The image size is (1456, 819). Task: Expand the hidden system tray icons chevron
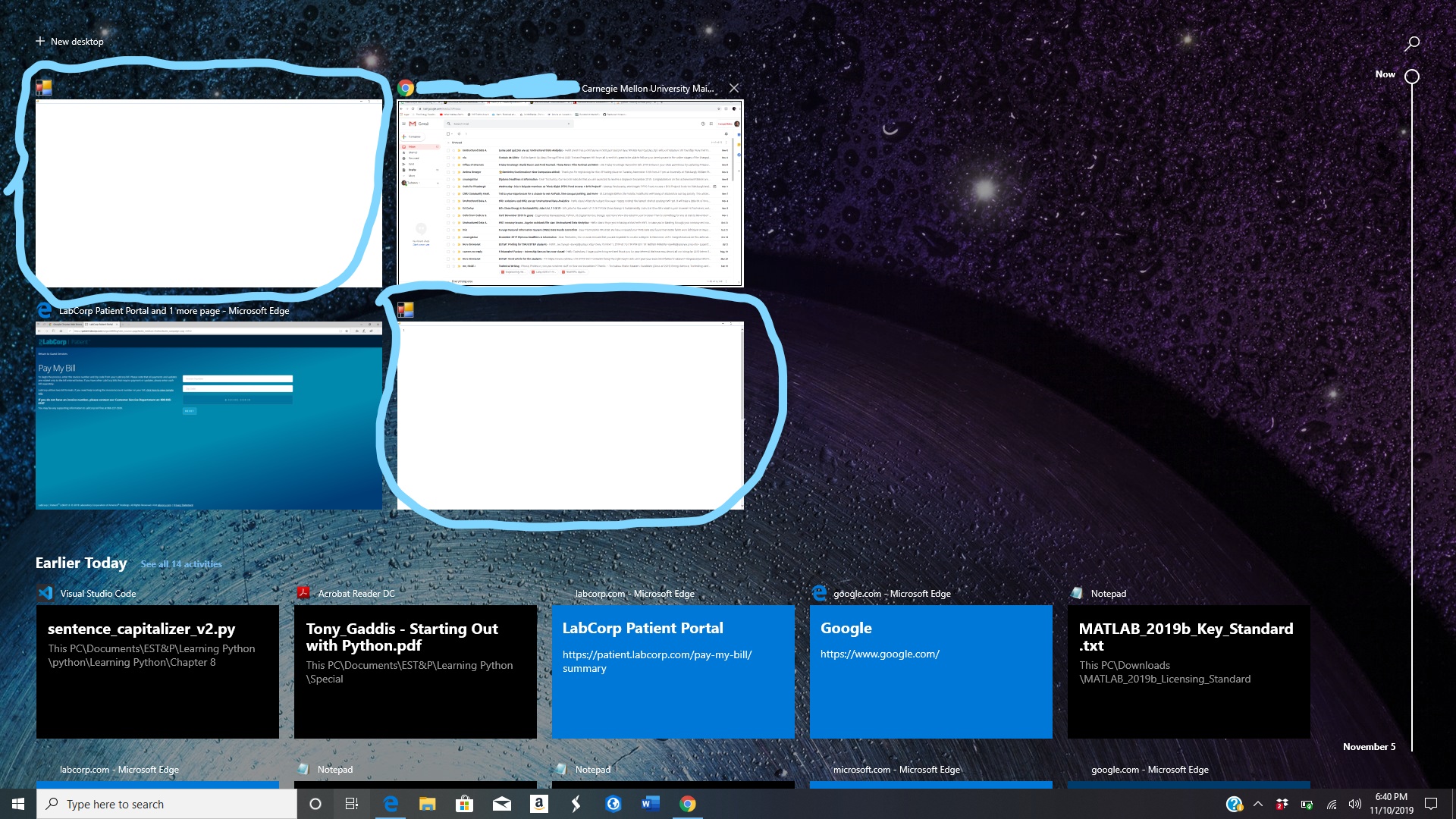tap(1258, 804)
